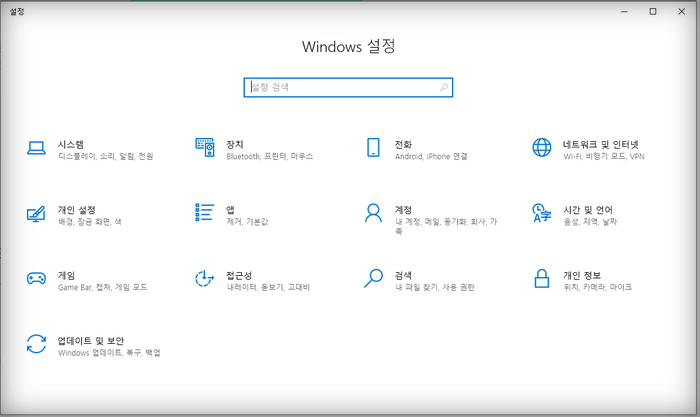The image size is (700, 417).
Task: Click the 앱 title text
Action: (230, 210)
